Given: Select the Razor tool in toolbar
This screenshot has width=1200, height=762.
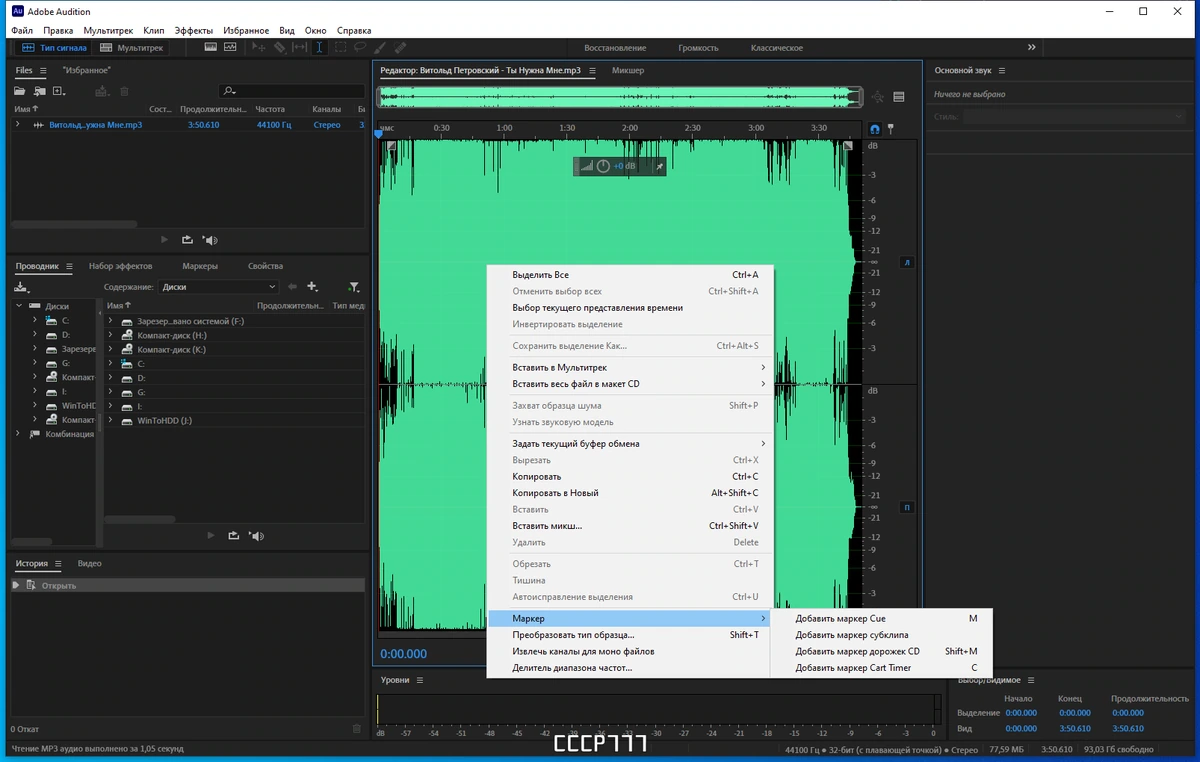Looking at the screenshot, I should click(x=279, y=47).
